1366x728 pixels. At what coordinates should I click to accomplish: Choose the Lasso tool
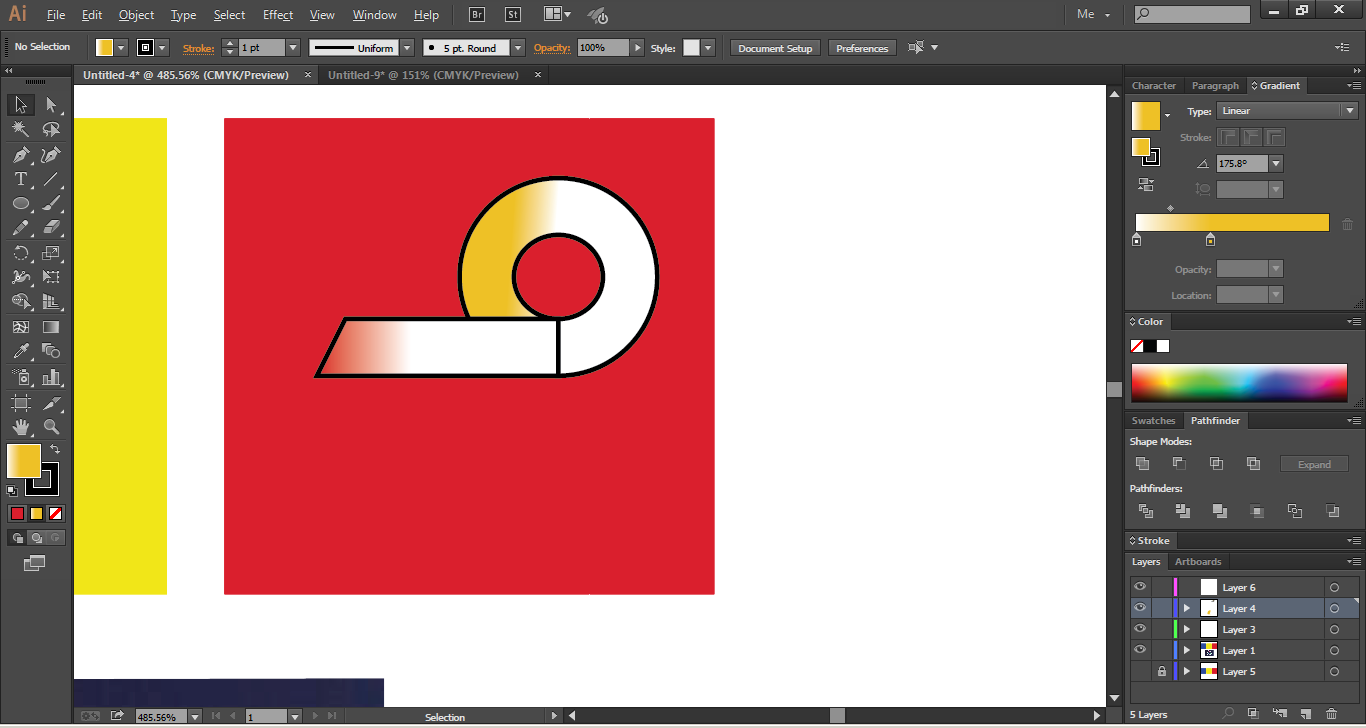(x=52, y=130)
